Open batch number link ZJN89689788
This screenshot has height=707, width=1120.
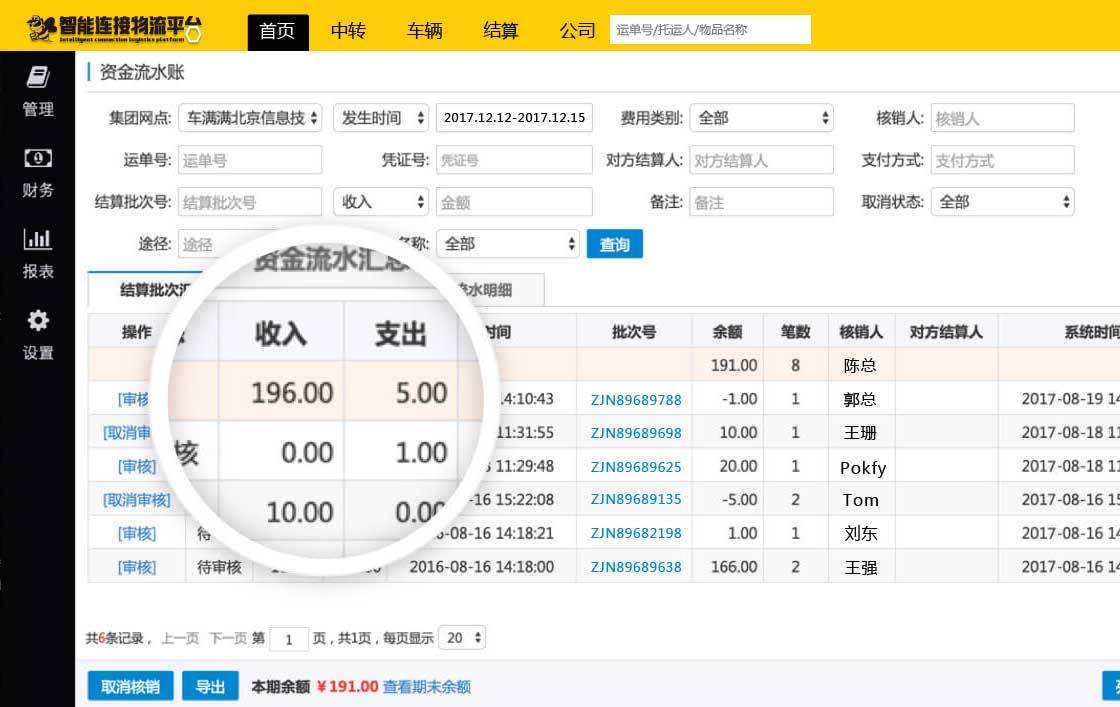tap(635, 400)
